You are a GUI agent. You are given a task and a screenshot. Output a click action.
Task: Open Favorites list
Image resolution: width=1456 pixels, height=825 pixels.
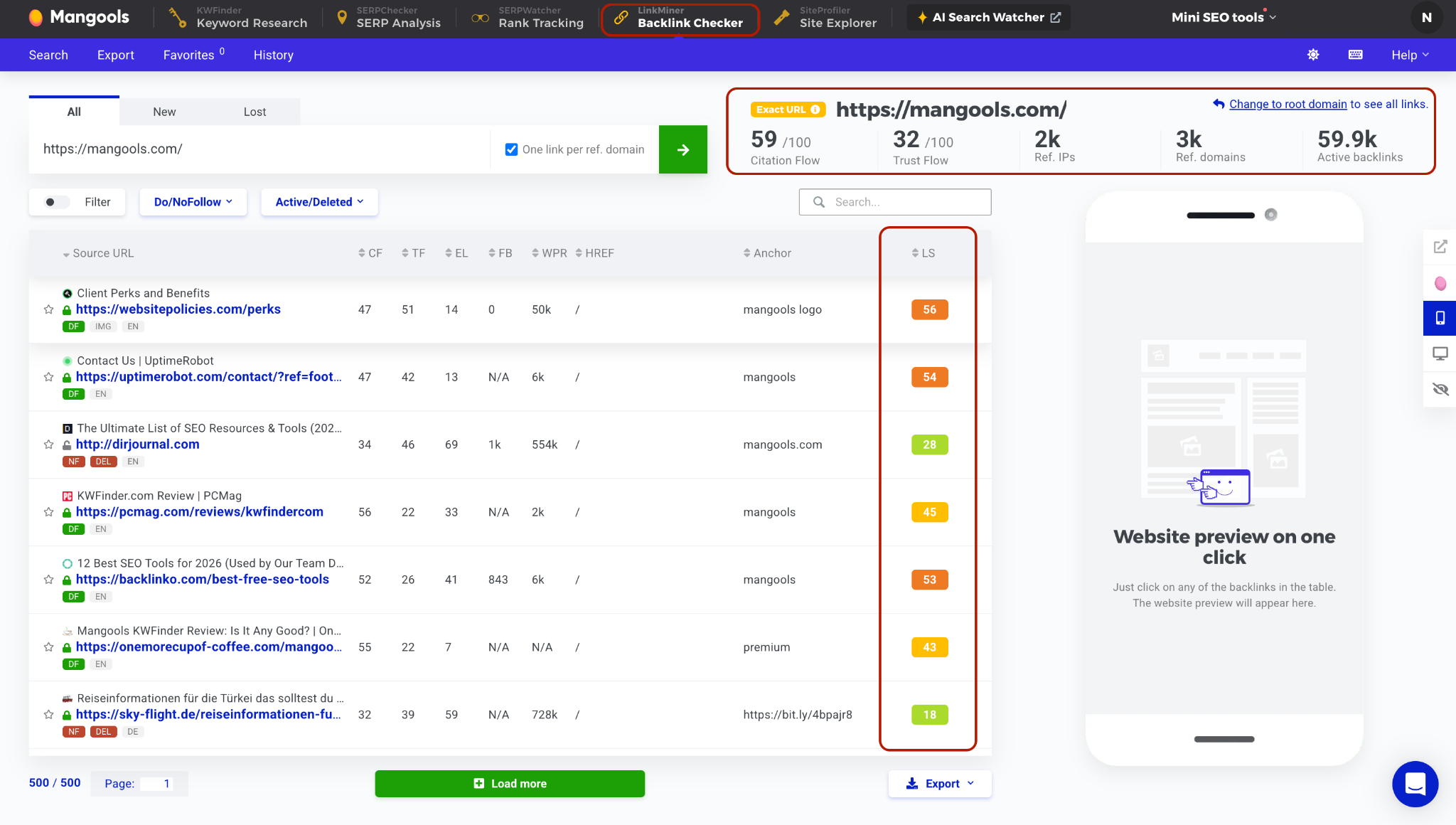[x=193, y=55]
